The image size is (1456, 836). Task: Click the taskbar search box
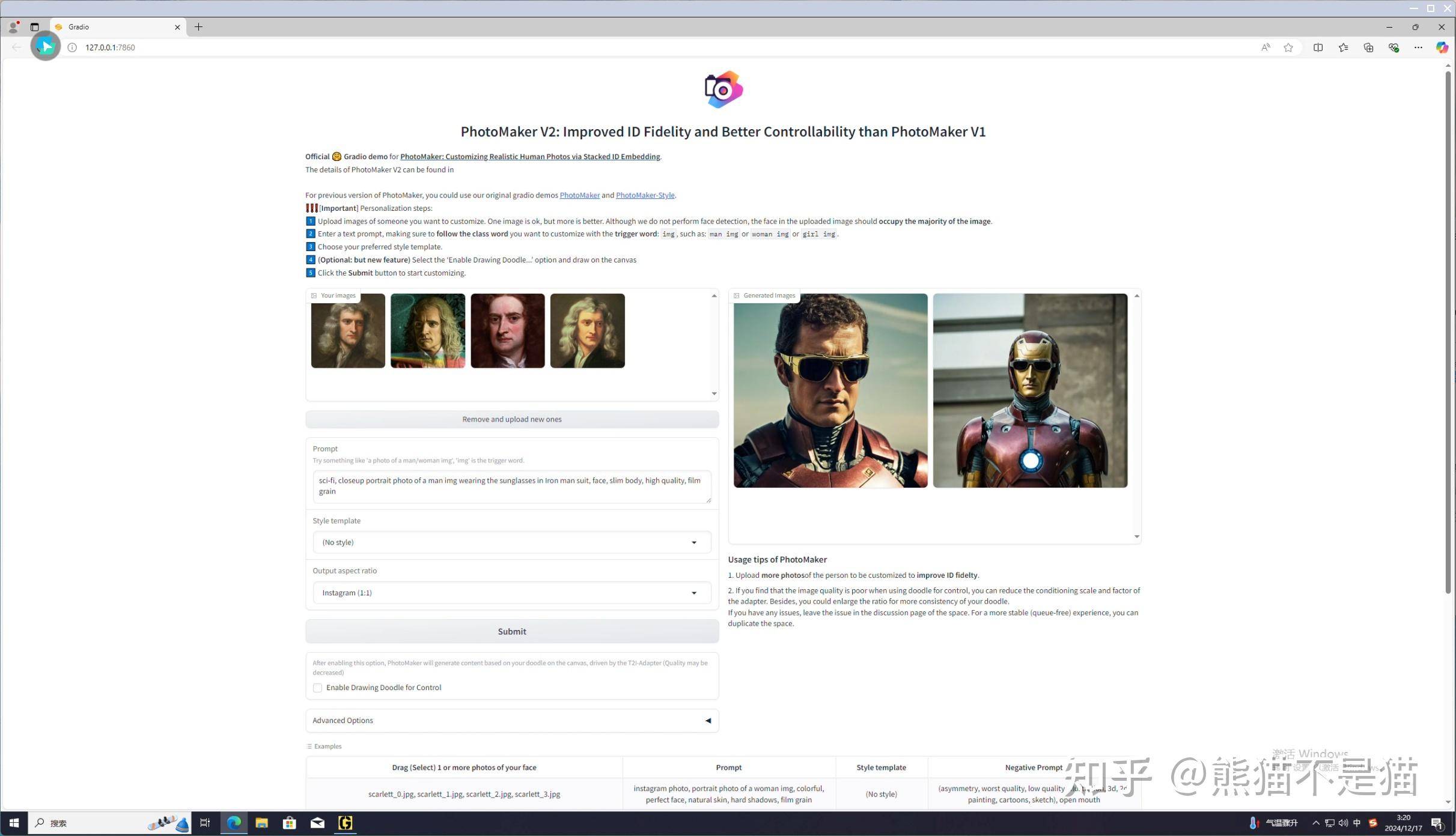[x=110, y=823]
